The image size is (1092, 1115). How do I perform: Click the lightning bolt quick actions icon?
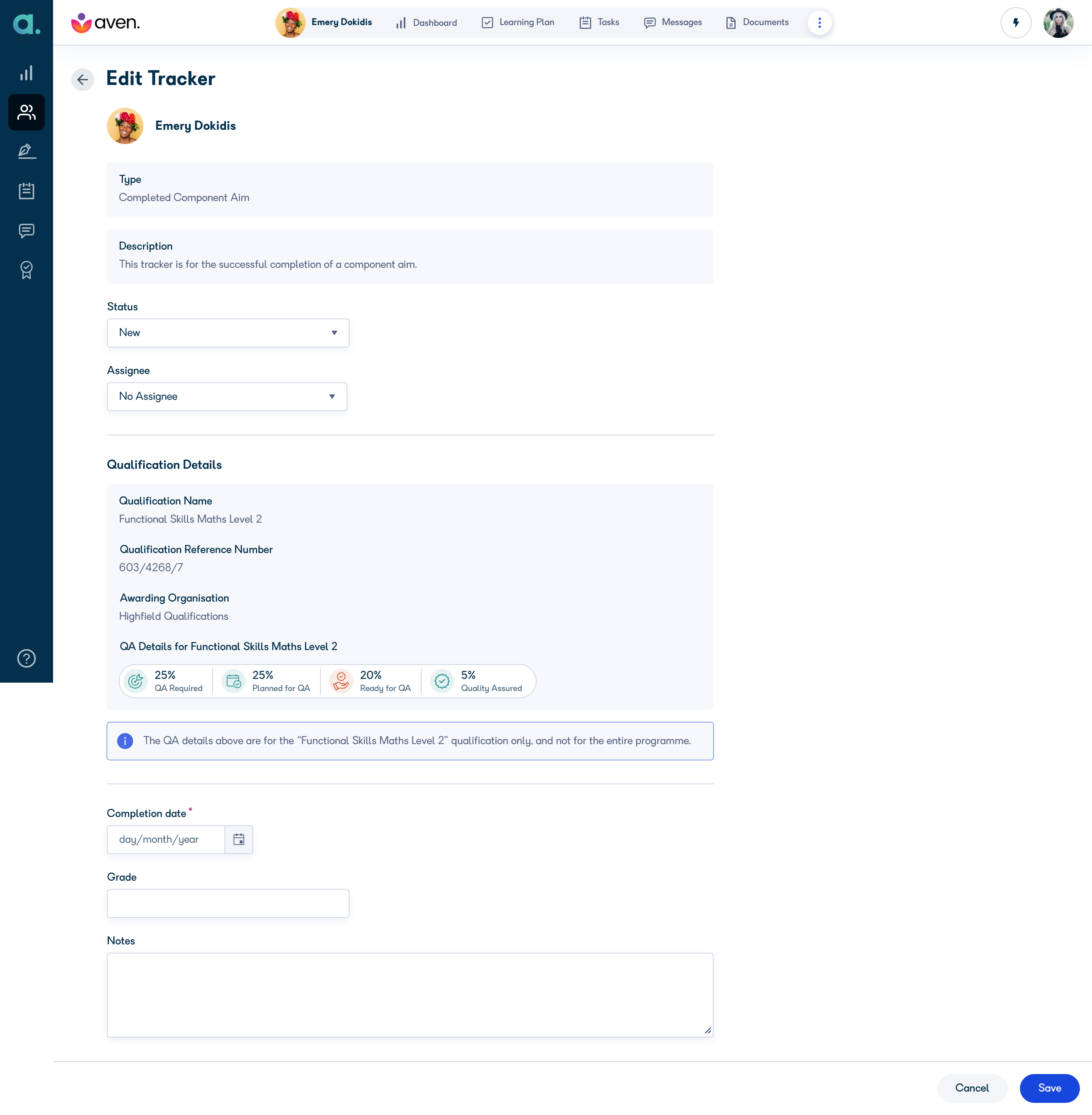point(1016,23)
